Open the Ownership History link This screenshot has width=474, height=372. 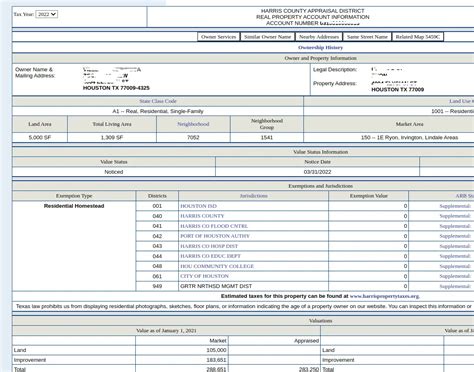click(320, 48)
